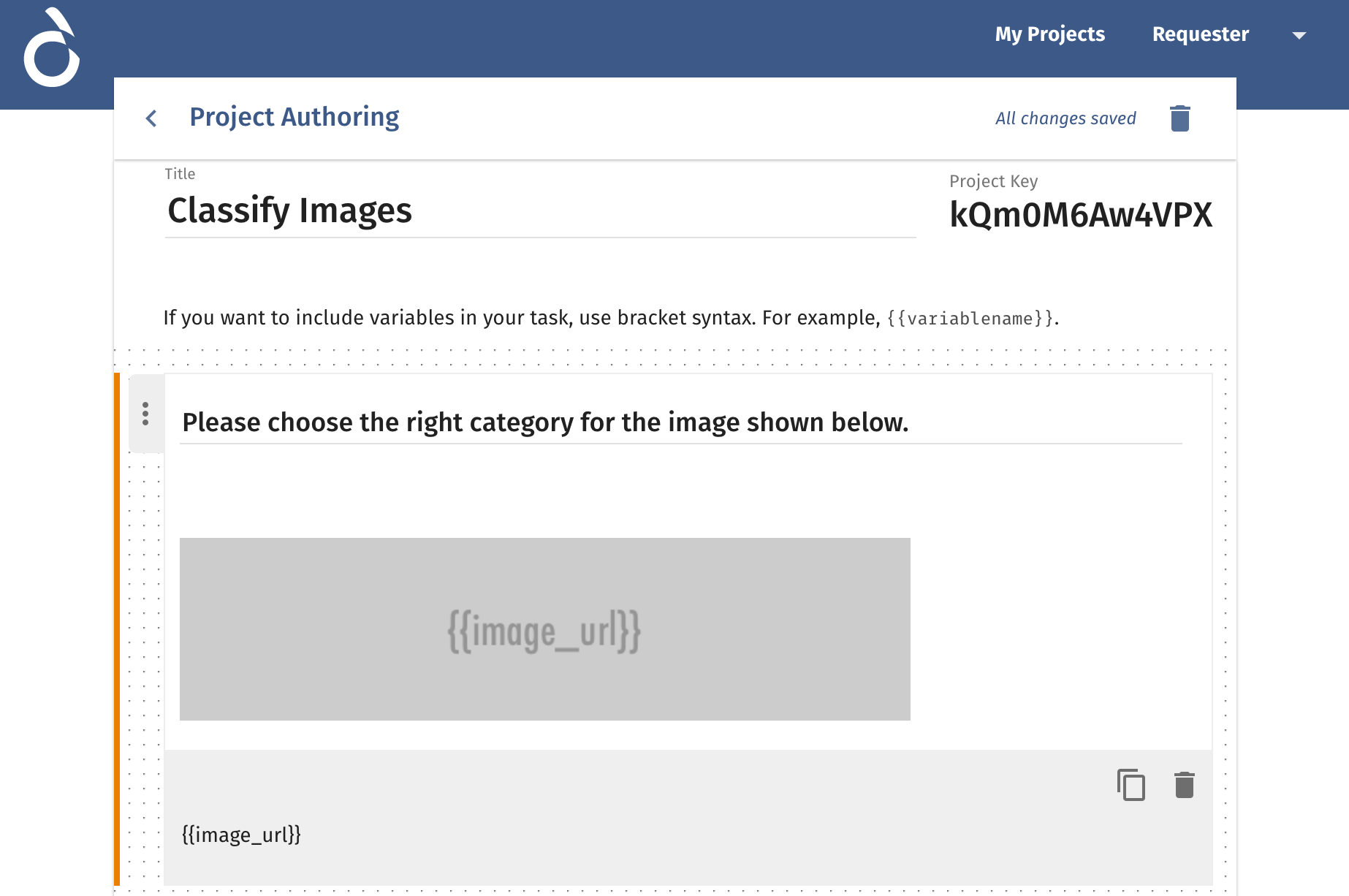The height and width of the screenshot is (896, 1349).
Task: Click the Project Key label
Action: click(993, 181)
